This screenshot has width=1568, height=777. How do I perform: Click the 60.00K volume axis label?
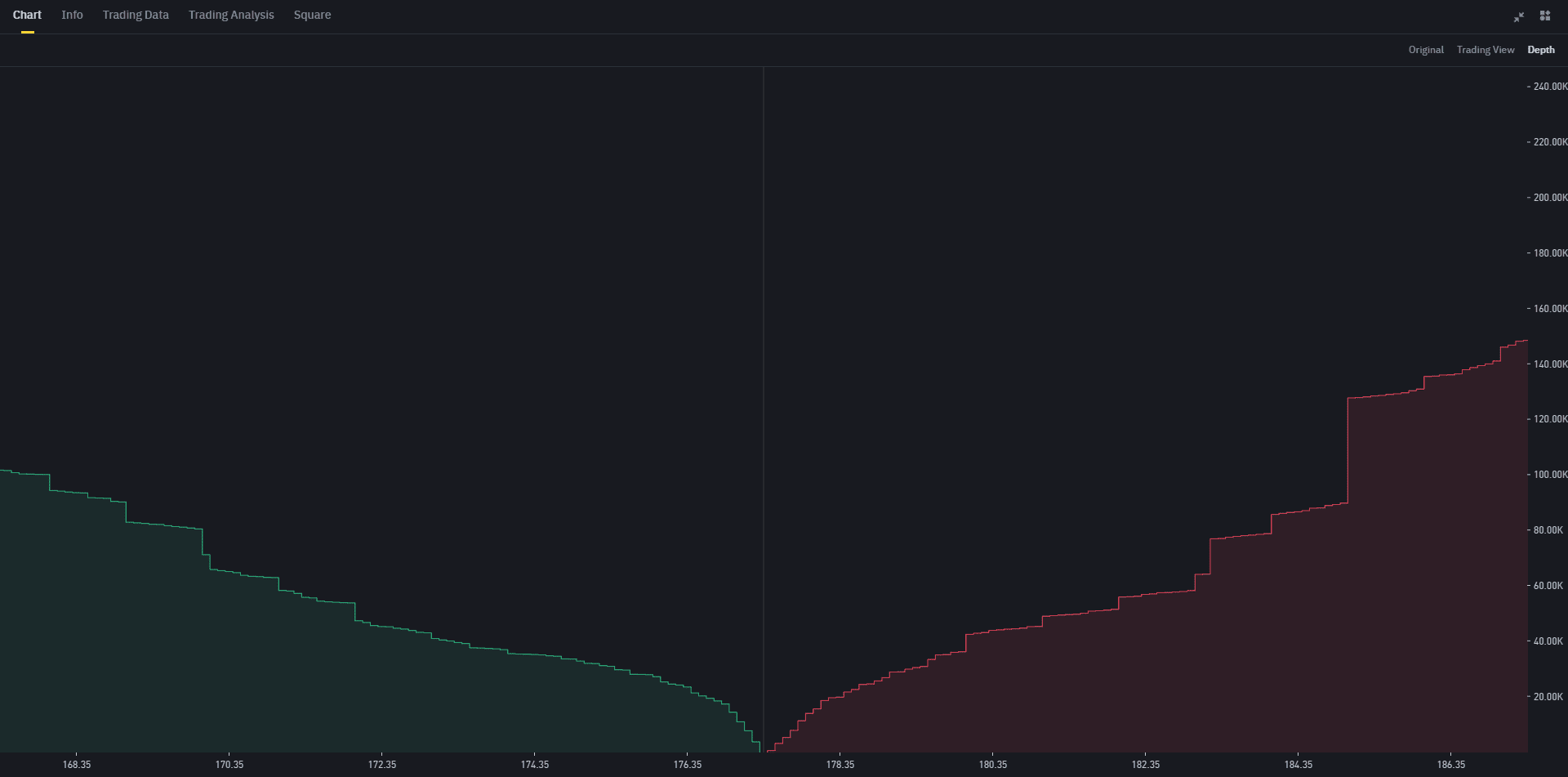pos(1548,586)
